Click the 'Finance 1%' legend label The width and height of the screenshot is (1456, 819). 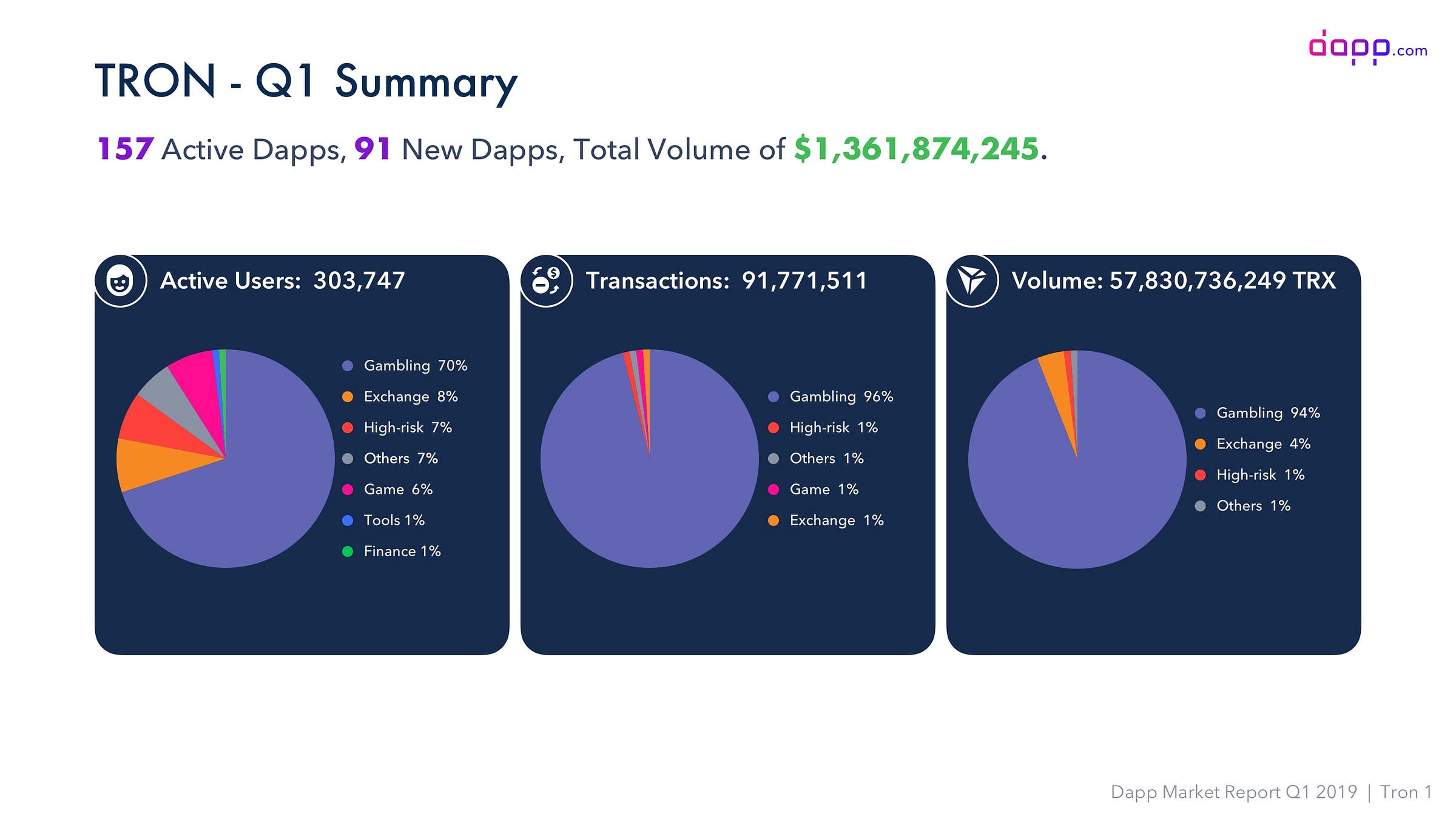click(x=402, y=551)
